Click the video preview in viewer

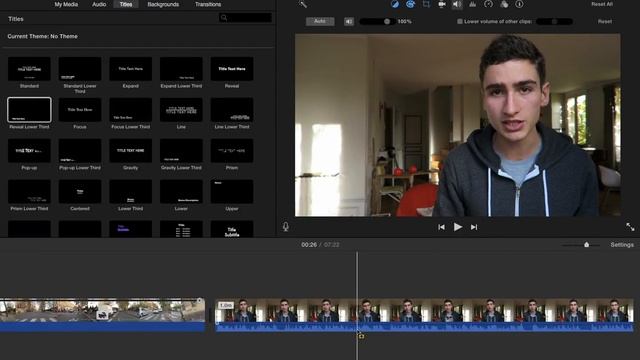pos(458,125)
